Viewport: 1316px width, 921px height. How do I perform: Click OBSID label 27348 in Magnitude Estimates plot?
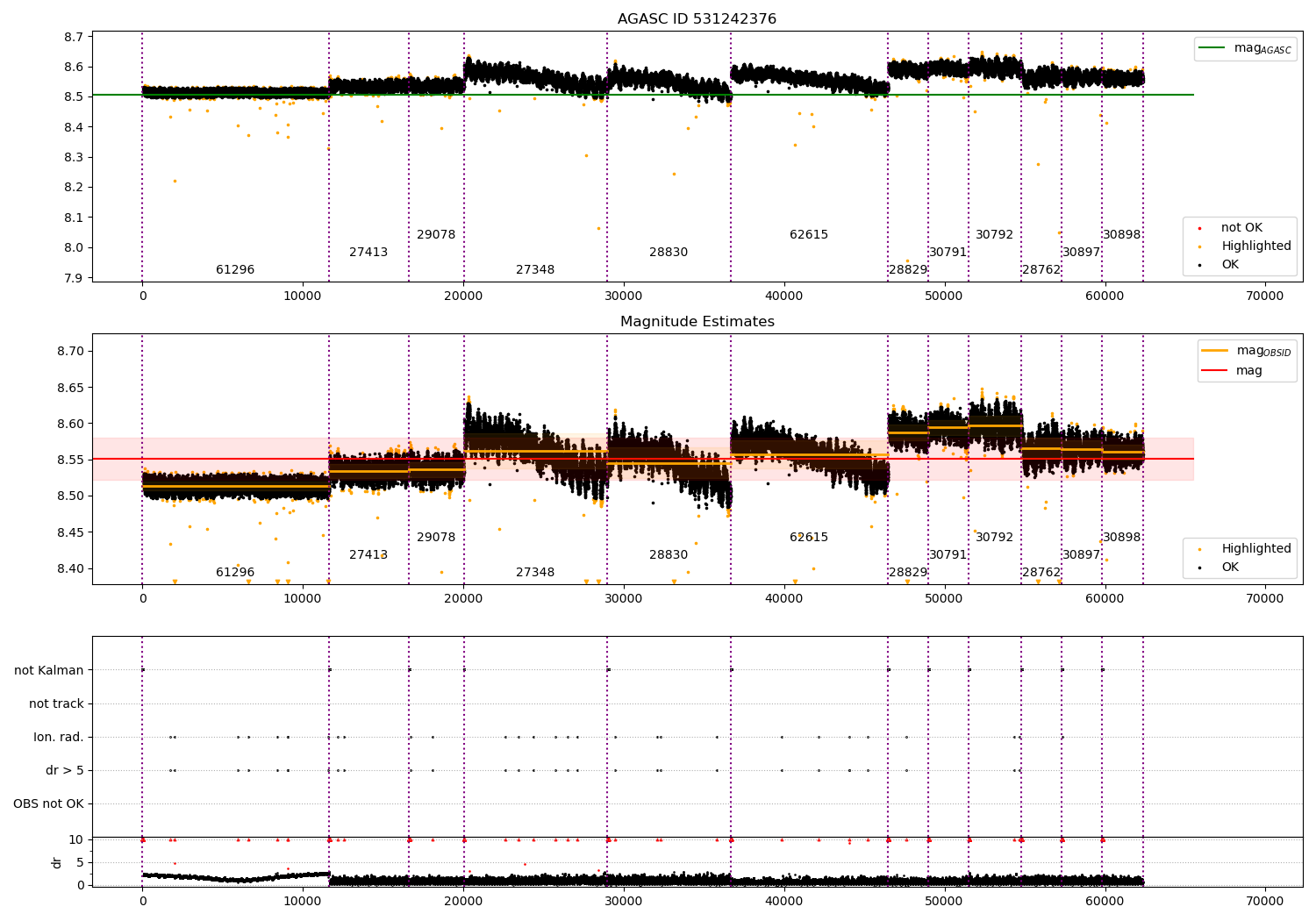coord(535,572)
